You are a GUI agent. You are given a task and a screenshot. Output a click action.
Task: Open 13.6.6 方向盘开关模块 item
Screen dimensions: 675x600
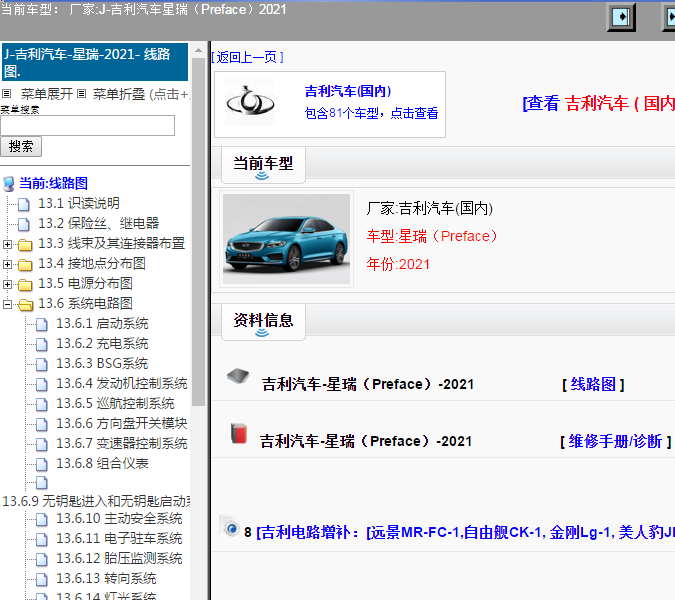[122, 424]
